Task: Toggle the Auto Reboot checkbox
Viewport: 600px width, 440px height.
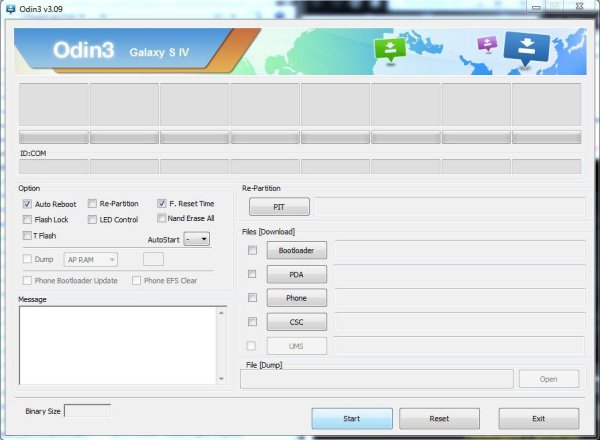Action: (x=27, y=204)
